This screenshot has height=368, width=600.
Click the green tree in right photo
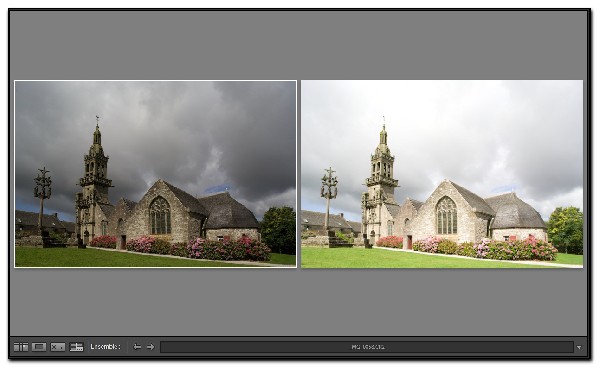click(565, 230)
